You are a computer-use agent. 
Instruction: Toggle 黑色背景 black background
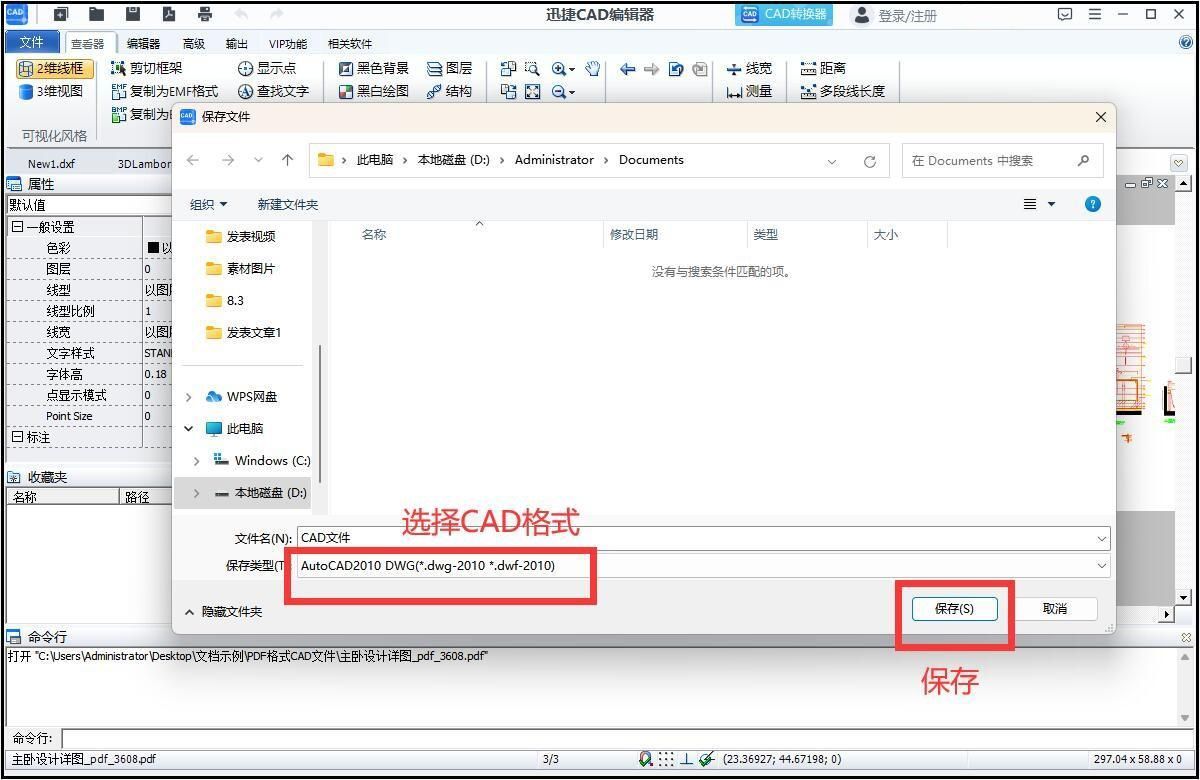coord(374,68)
